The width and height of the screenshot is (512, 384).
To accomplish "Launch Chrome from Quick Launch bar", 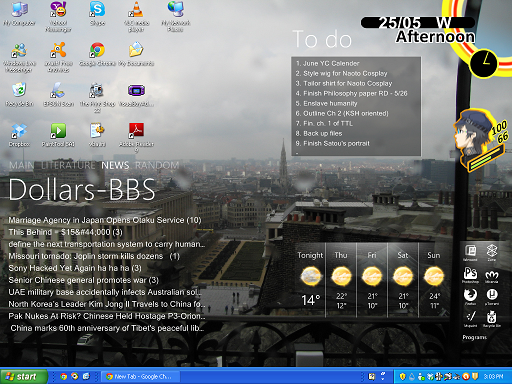I will pos(63,377).
